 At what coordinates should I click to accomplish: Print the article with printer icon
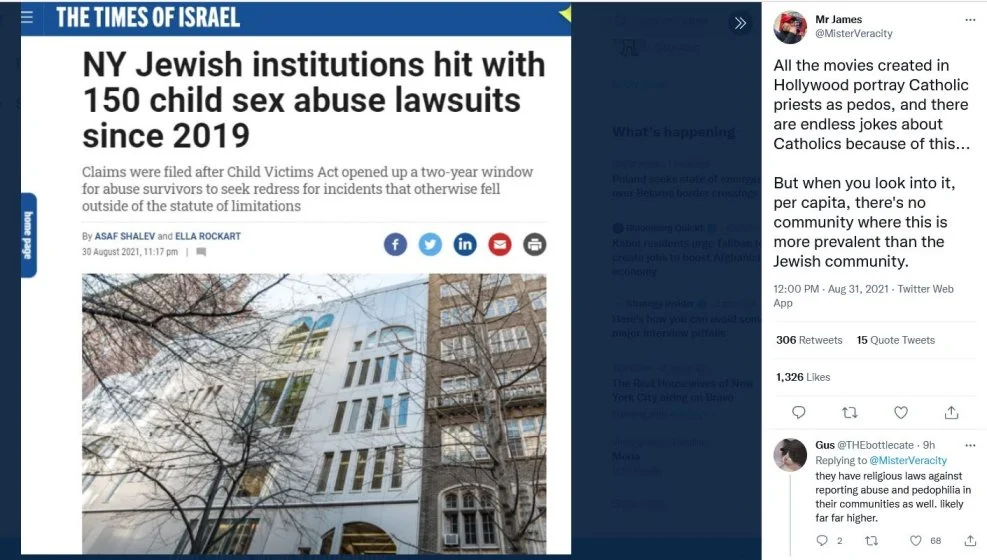click(534, 244)
